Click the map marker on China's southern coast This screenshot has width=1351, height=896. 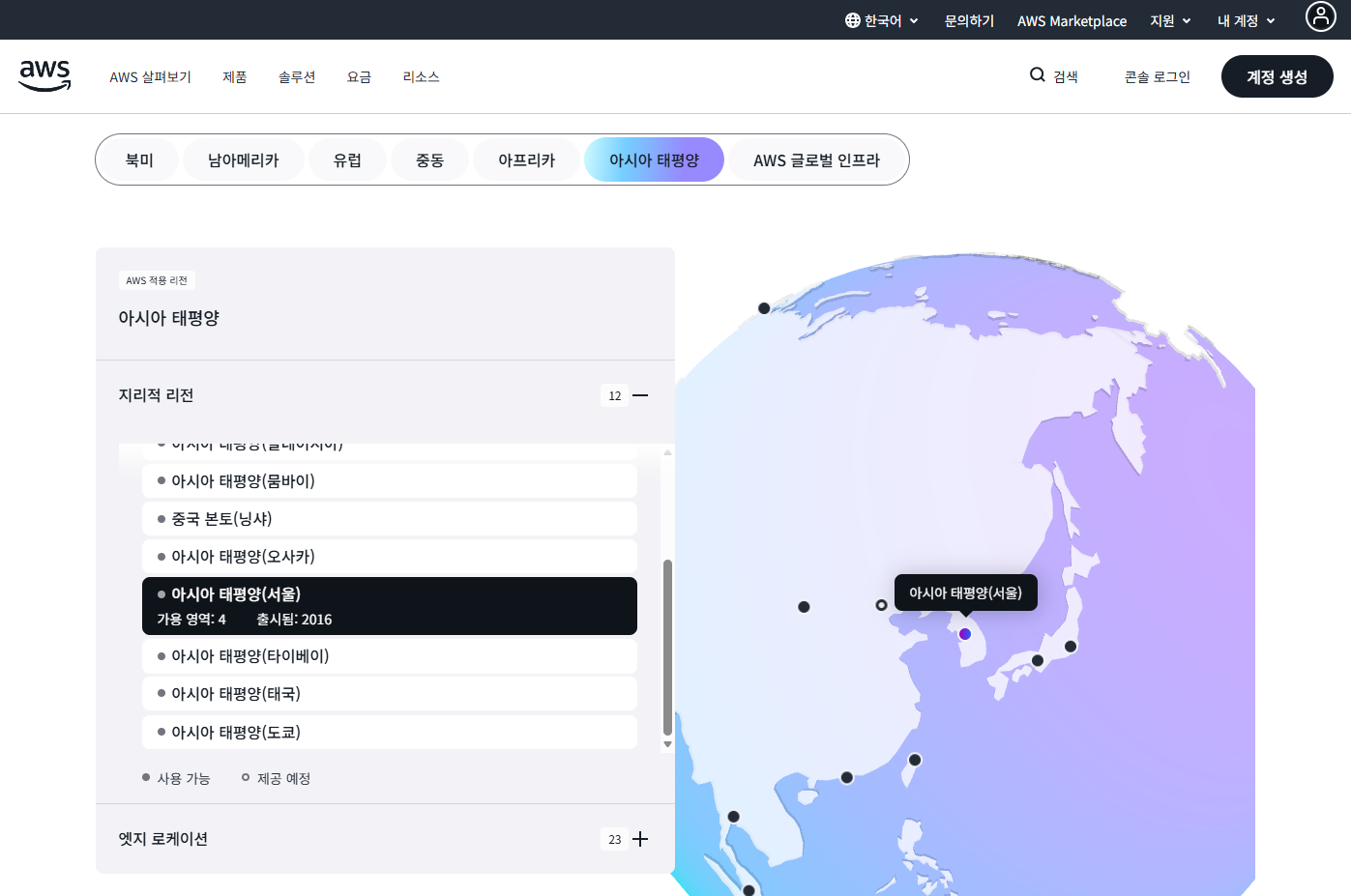pos(847,778)
